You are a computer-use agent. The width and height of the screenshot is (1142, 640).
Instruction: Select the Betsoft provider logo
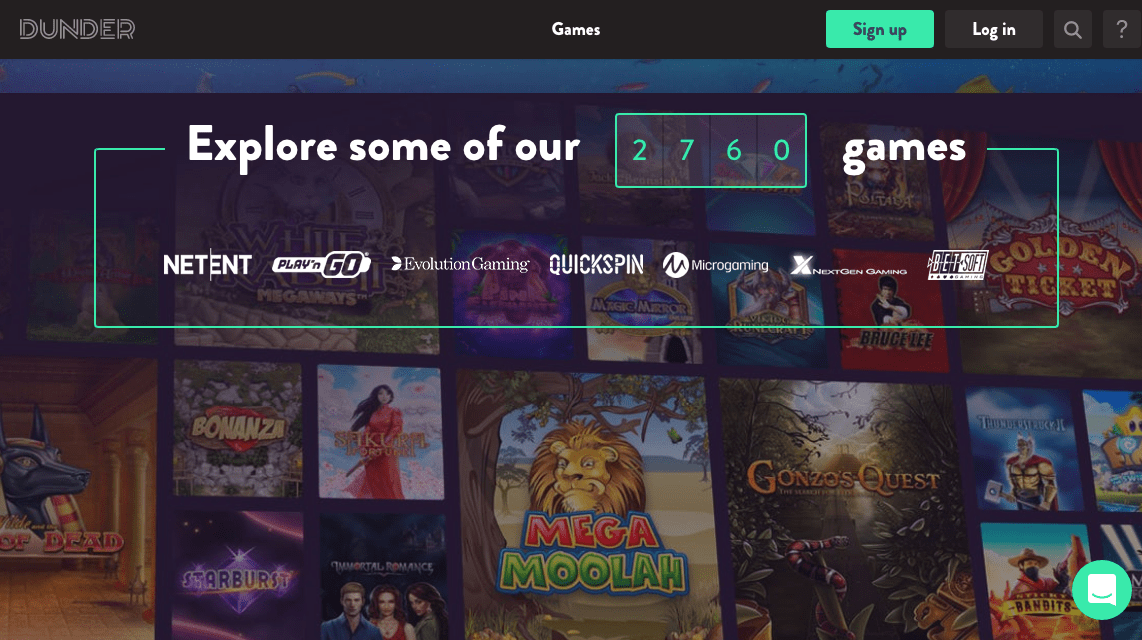[x=958, y=265]
